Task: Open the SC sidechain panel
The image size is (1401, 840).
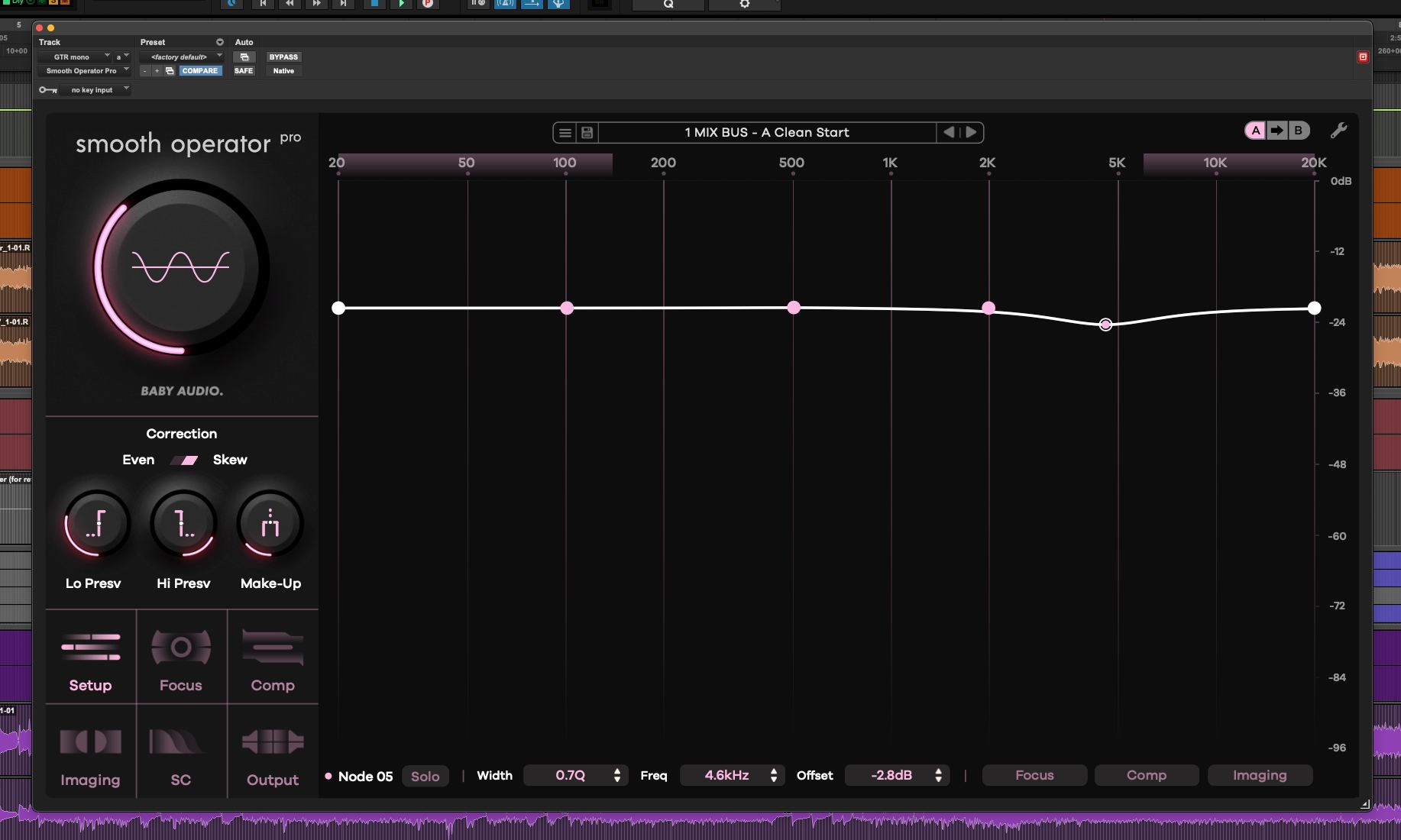Action: (181, 752)
